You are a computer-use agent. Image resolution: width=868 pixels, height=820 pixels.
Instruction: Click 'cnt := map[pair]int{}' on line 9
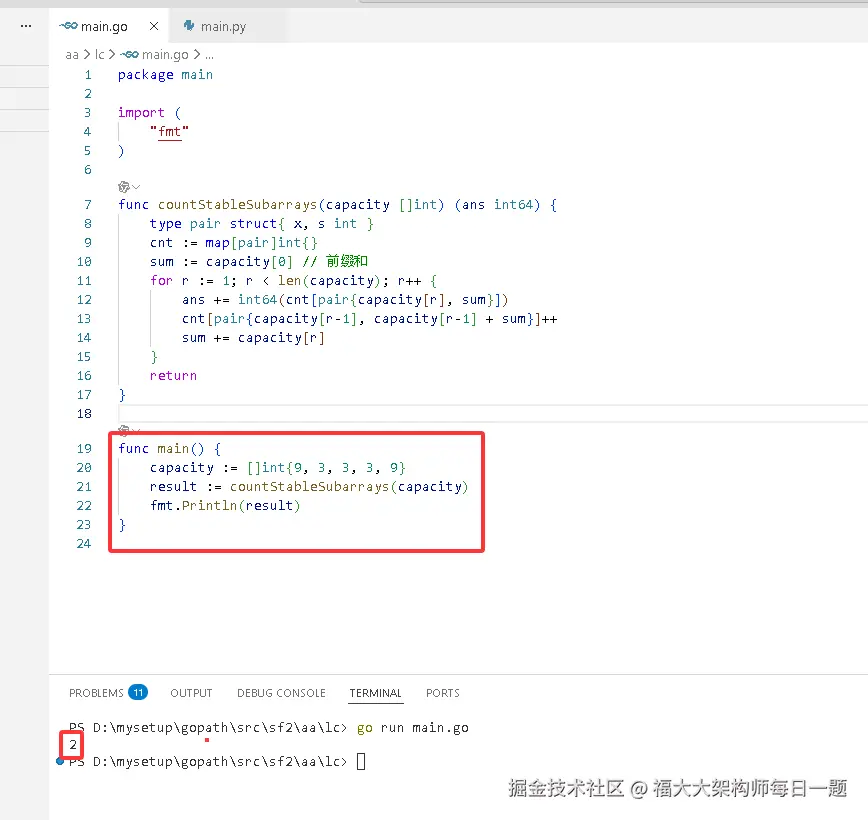[x=234, y=243]
